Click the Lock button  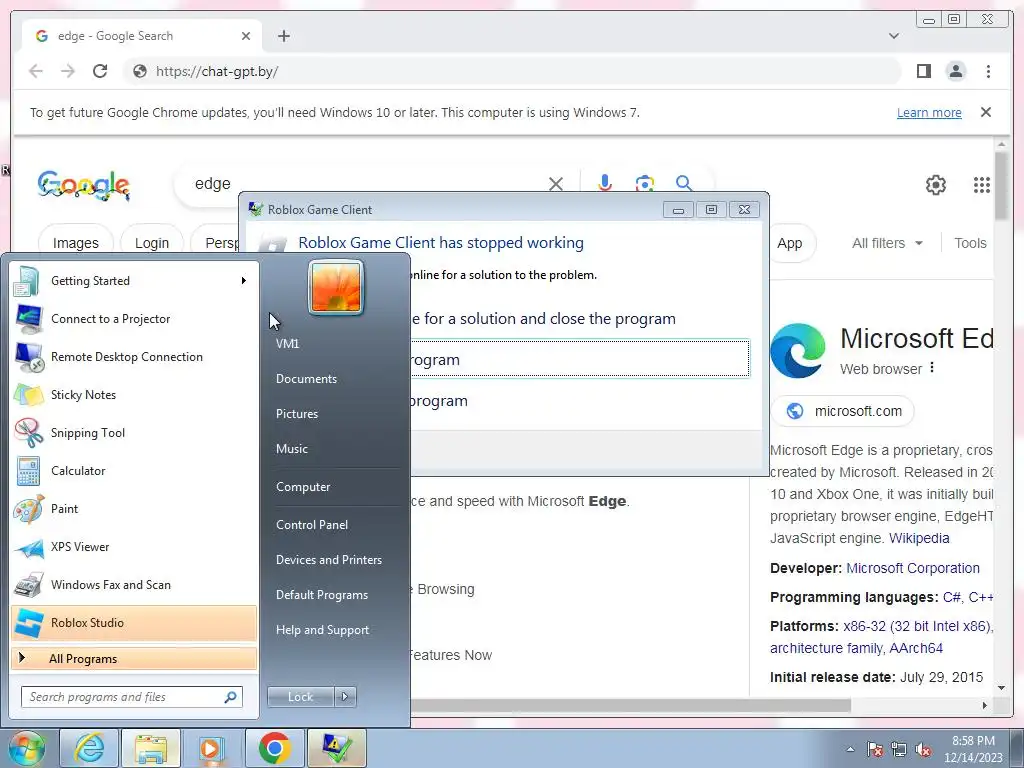coord(300,697)
